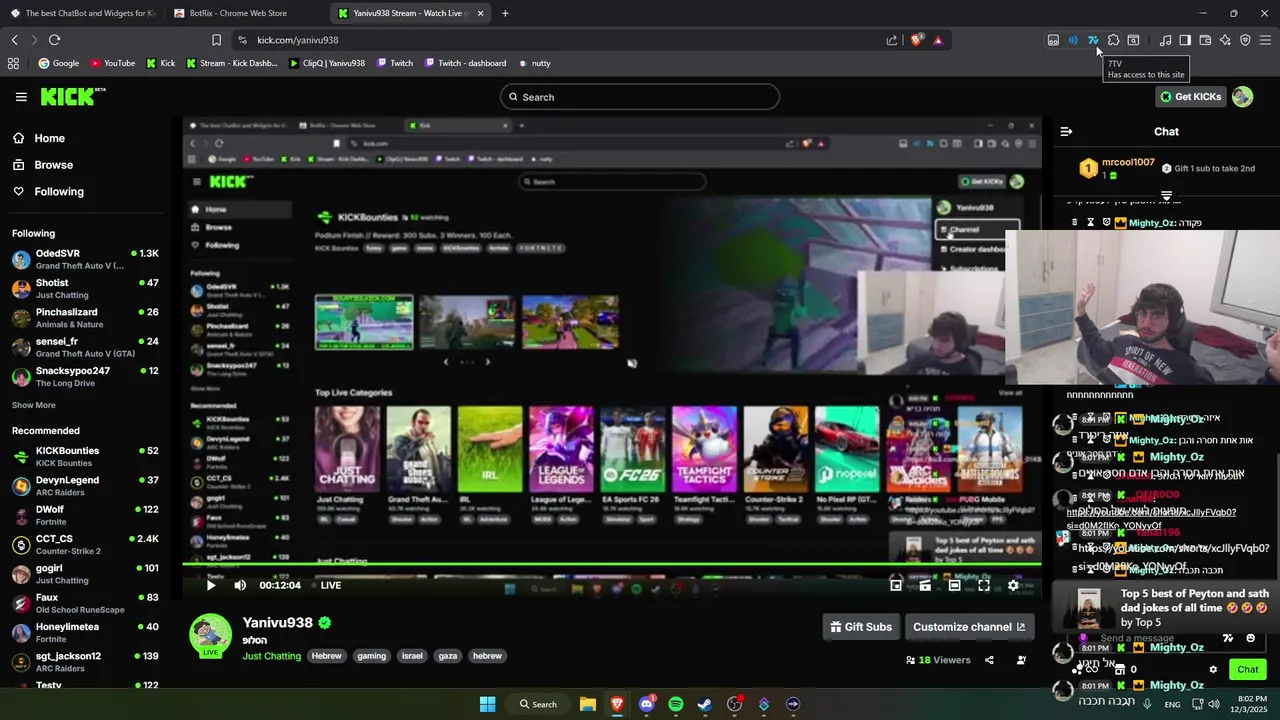Click the Windows Start button
This screenshot has height=720, width=1280.
(487, 704)
